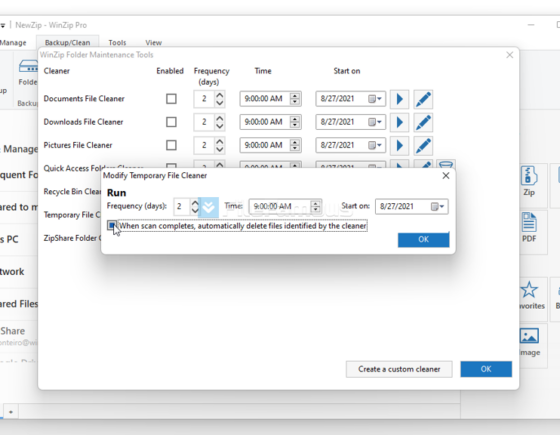560x435 pixels.
Task: Edit the Documents File Cleaner settings
Action: click(423, 99)
